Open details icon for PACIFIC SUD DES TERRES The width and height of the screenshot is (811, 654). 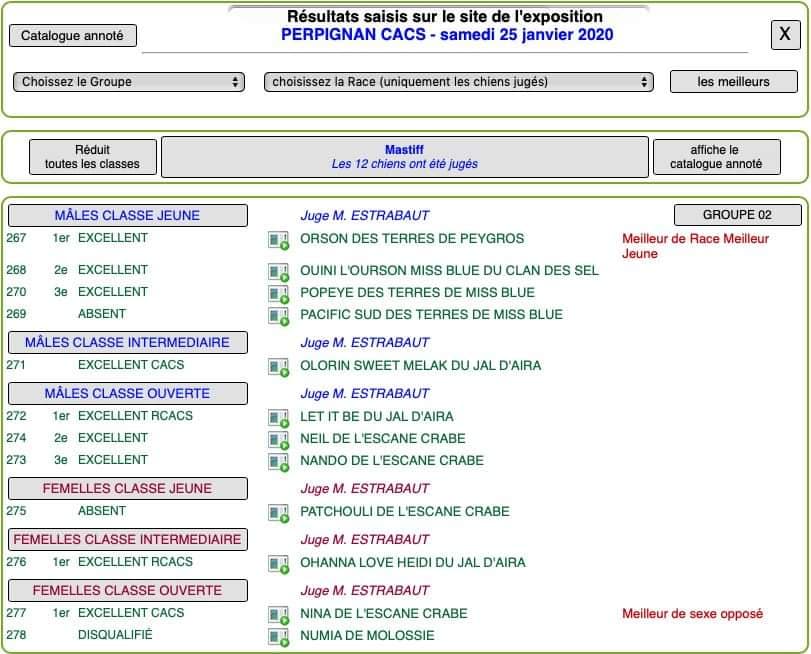click(278, 316)
